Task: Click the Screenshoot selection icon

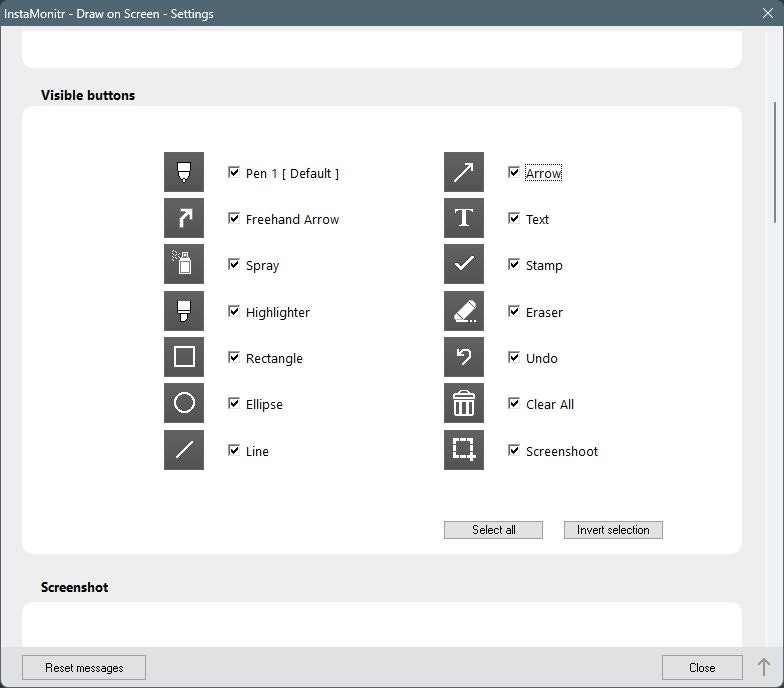Action: pyautogui.click(x=464, y=450)
